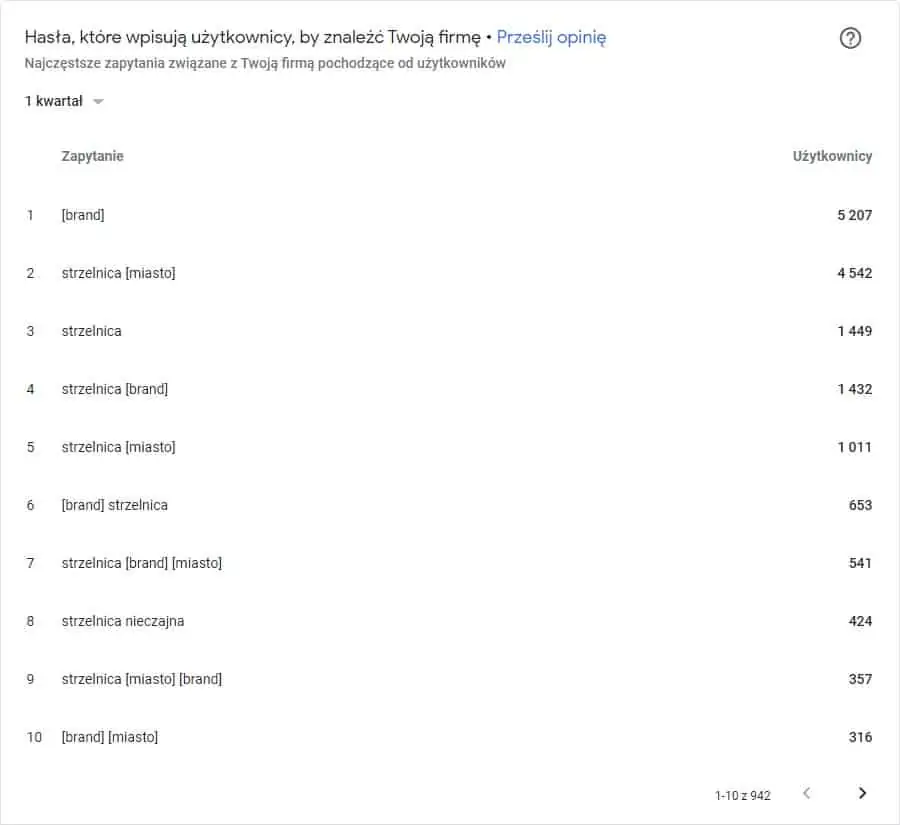Viewport: 900px width, 825px height.
Task: Open the Prześlij opinię link
Action: pos(551,37)
